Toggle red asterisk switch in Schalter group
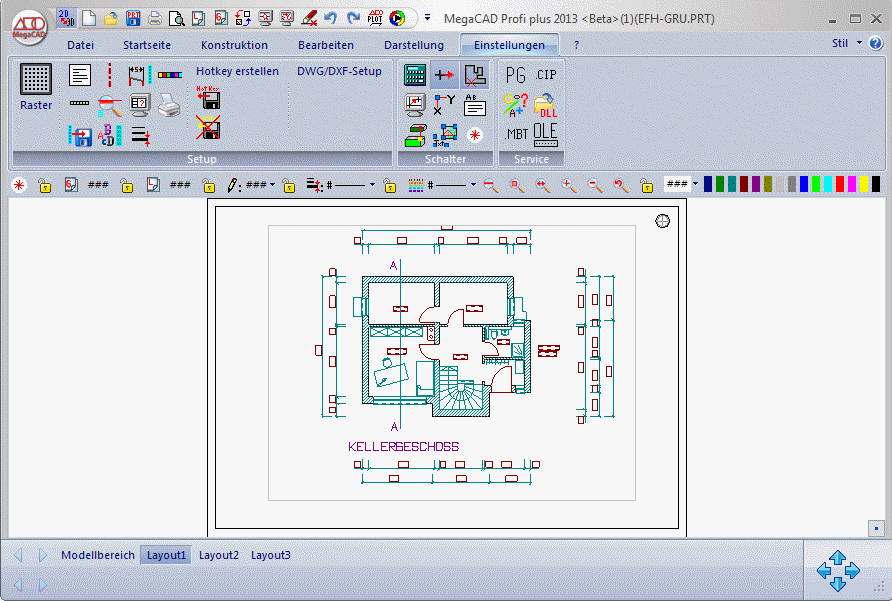This screenshot has width=892, height=601. click(x=474, y=135)
